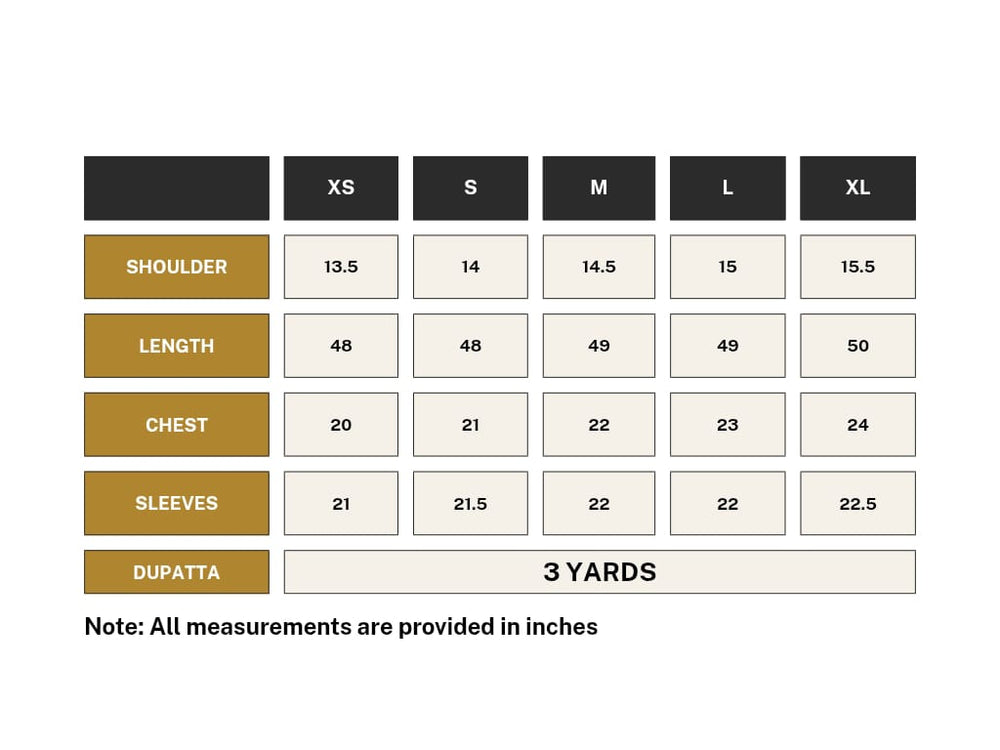Select shoulder value 13.5 for XS
1000x750 pixels.
click(x=341, y=267)
